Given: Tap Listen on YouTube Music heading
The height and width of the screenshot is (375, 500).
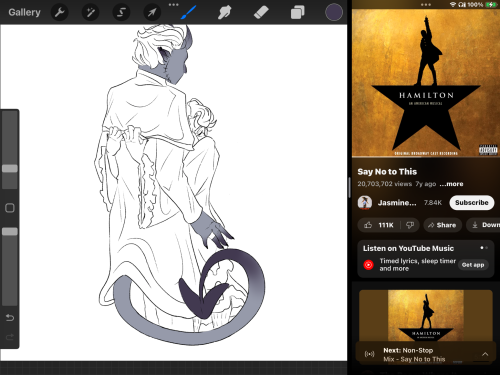Looking at the screenshot, I should coord(408,248).
